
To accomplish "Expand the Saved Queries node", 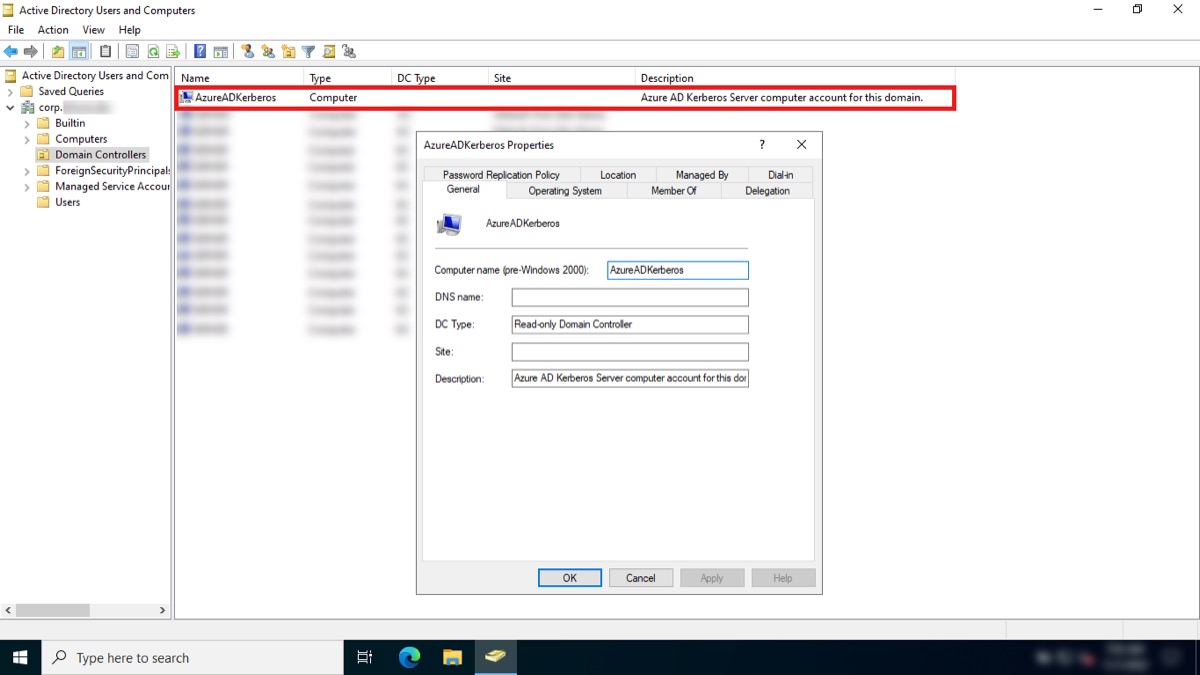I will pos(10,91).
